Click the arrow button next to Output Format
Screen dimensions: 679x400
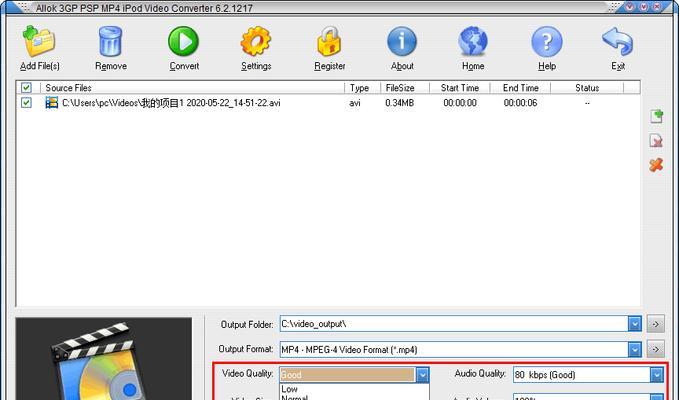tap(656, 349)
